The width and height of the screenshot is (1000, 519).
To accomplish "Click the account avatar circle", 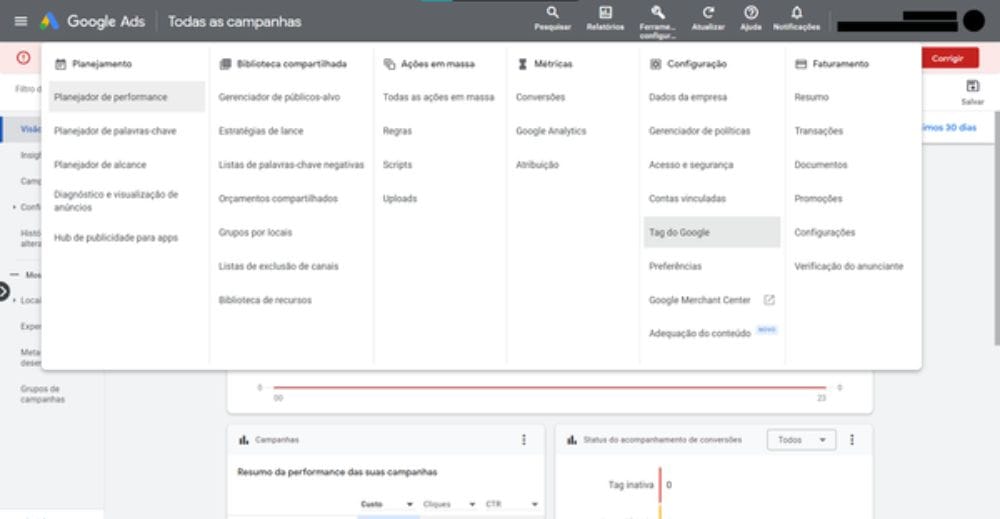I will click(973, 20).
